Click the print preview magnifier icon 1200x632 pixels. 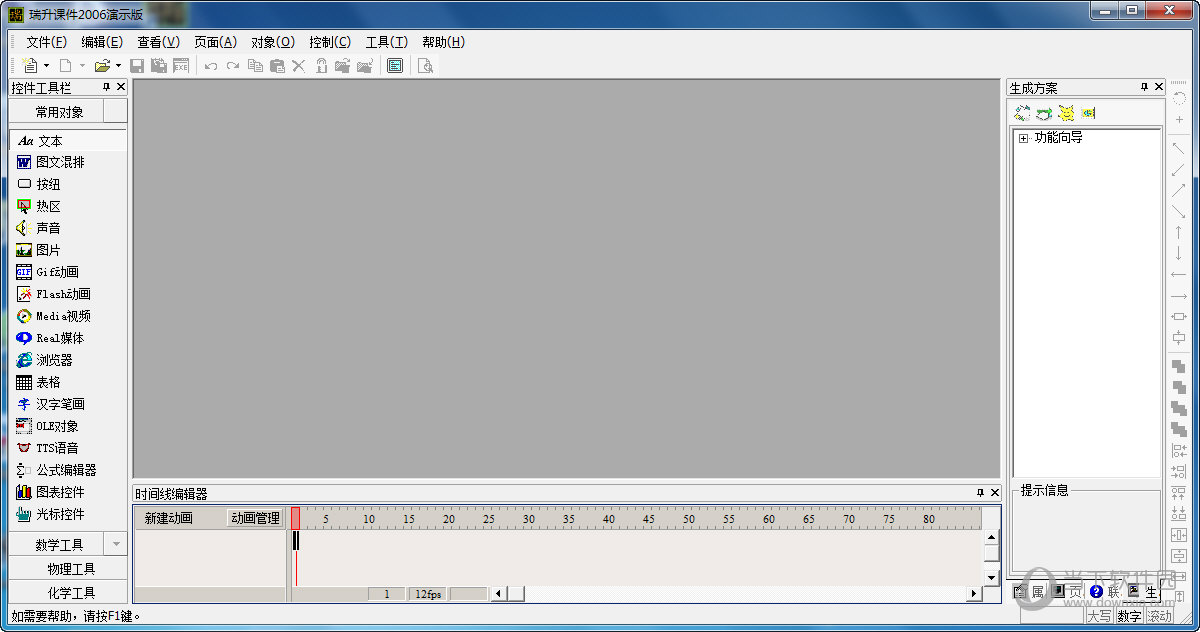pos(425,66)
